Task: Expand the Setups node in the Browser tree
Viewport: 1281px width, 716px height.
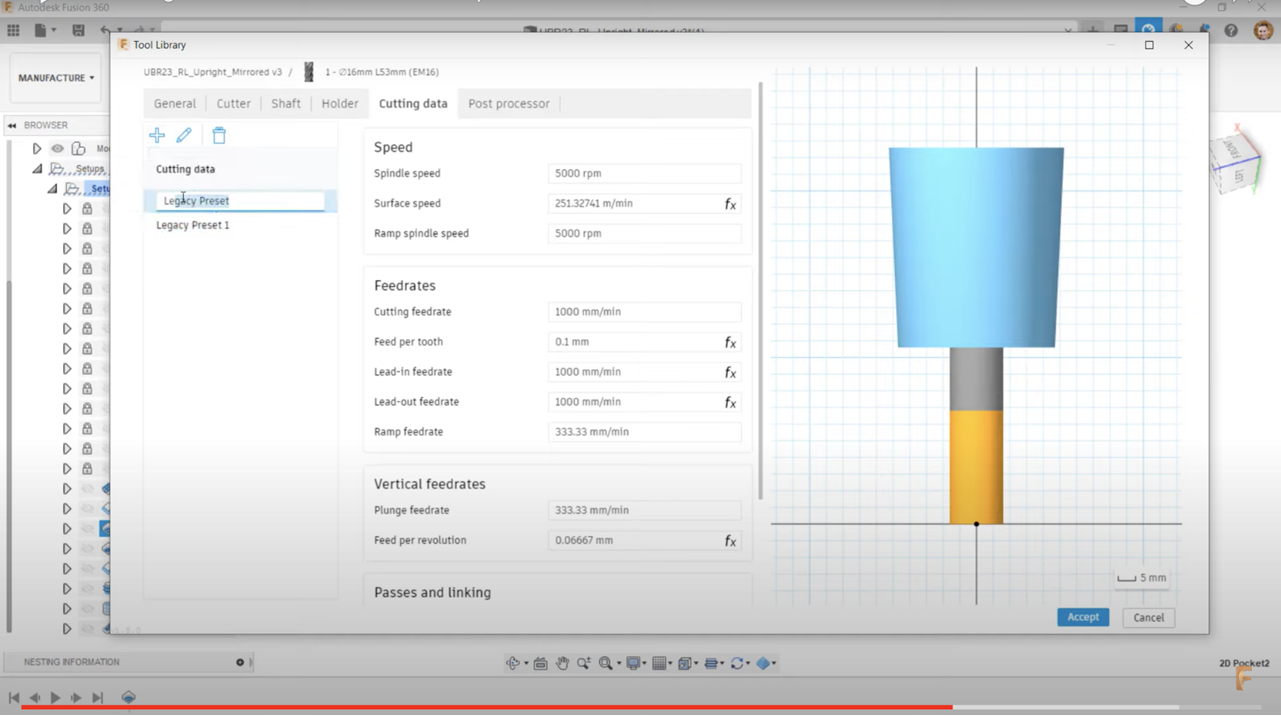Action: [35, 168]
